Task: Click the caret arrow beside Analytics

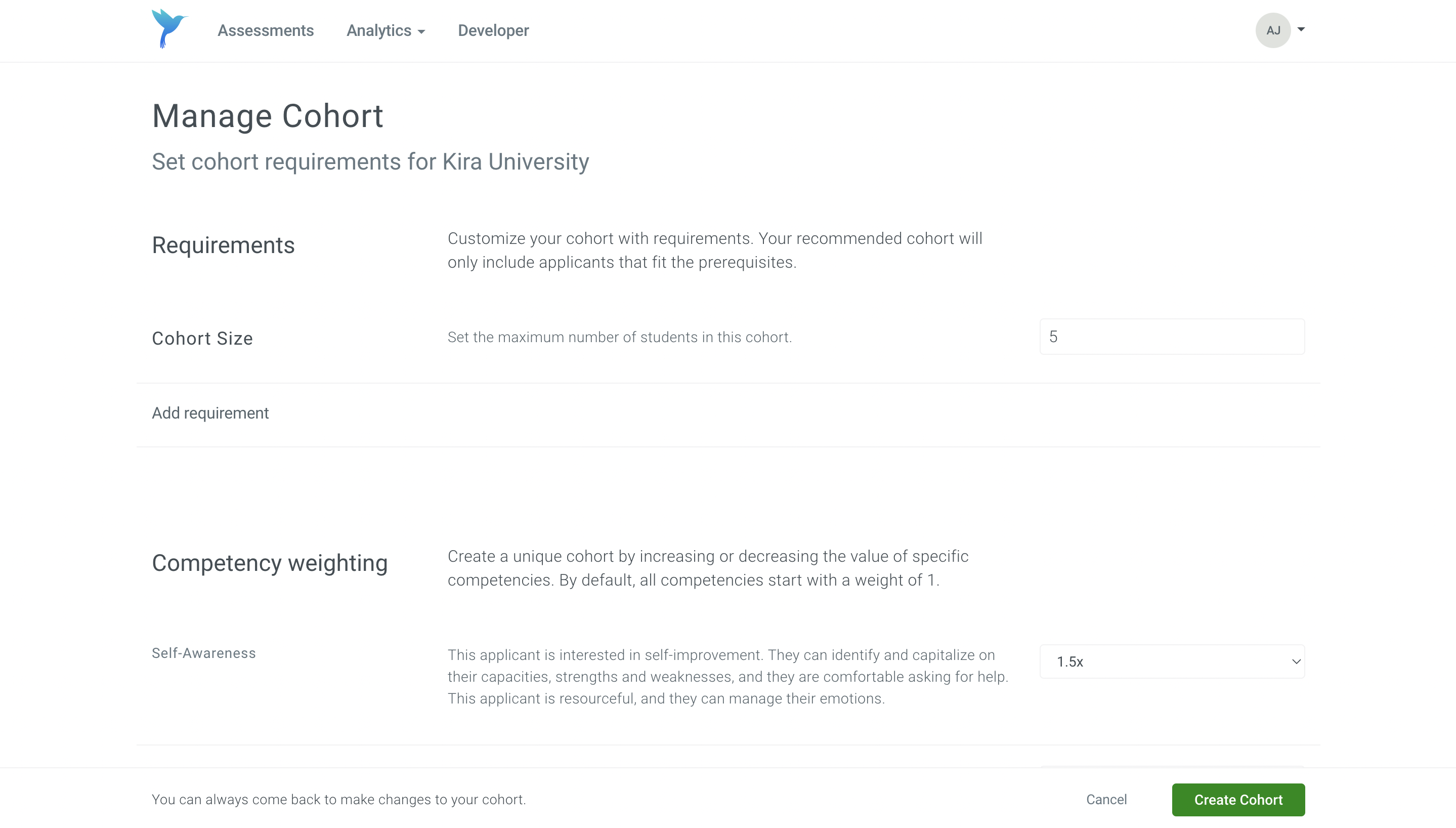Action: pyautogui.click(x=421, y=32)
